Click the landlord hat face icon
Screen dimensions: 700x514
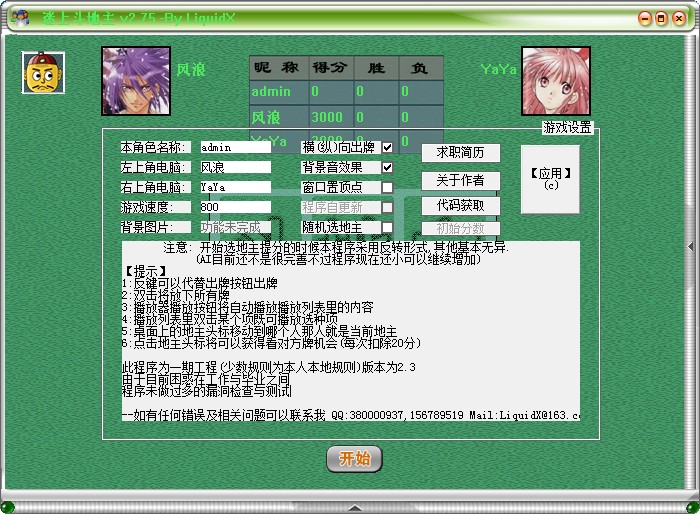43,73
